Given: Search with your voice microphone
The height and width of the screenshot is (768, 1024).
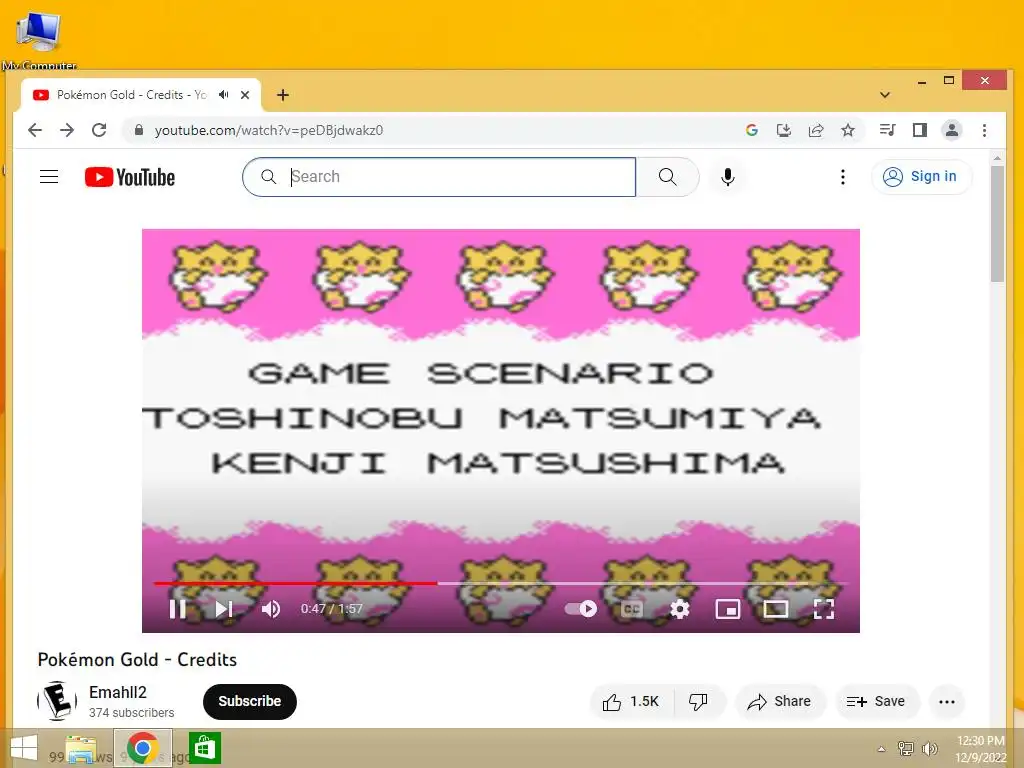Looking at the screenshot, I should tap(728, 177).
